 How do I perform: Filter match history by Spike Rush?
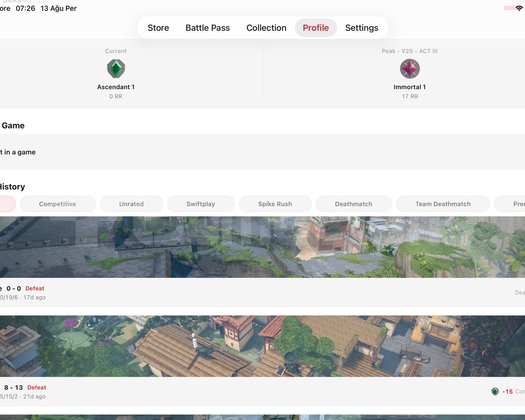275,204
